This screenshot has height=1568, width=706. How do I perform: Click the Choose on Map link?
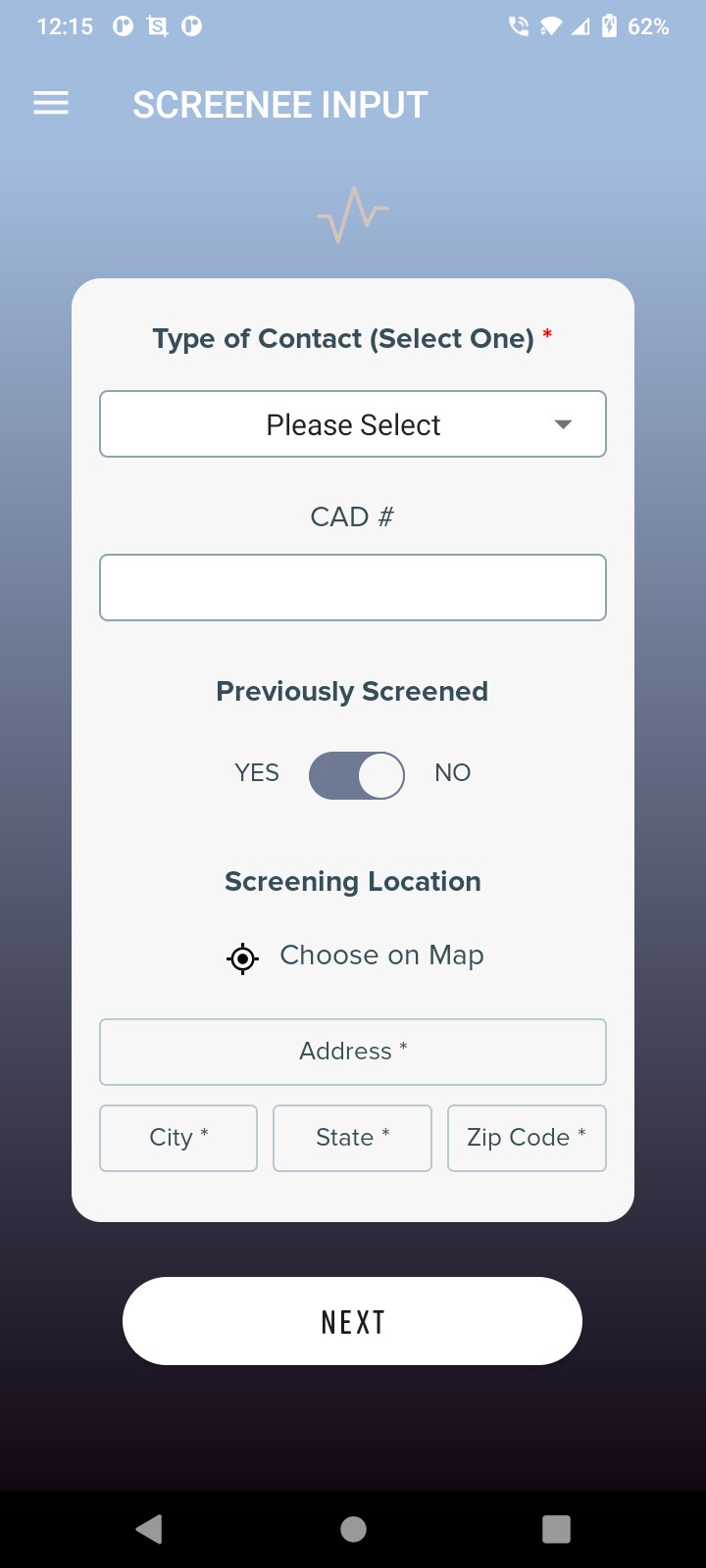click(381, 955)
